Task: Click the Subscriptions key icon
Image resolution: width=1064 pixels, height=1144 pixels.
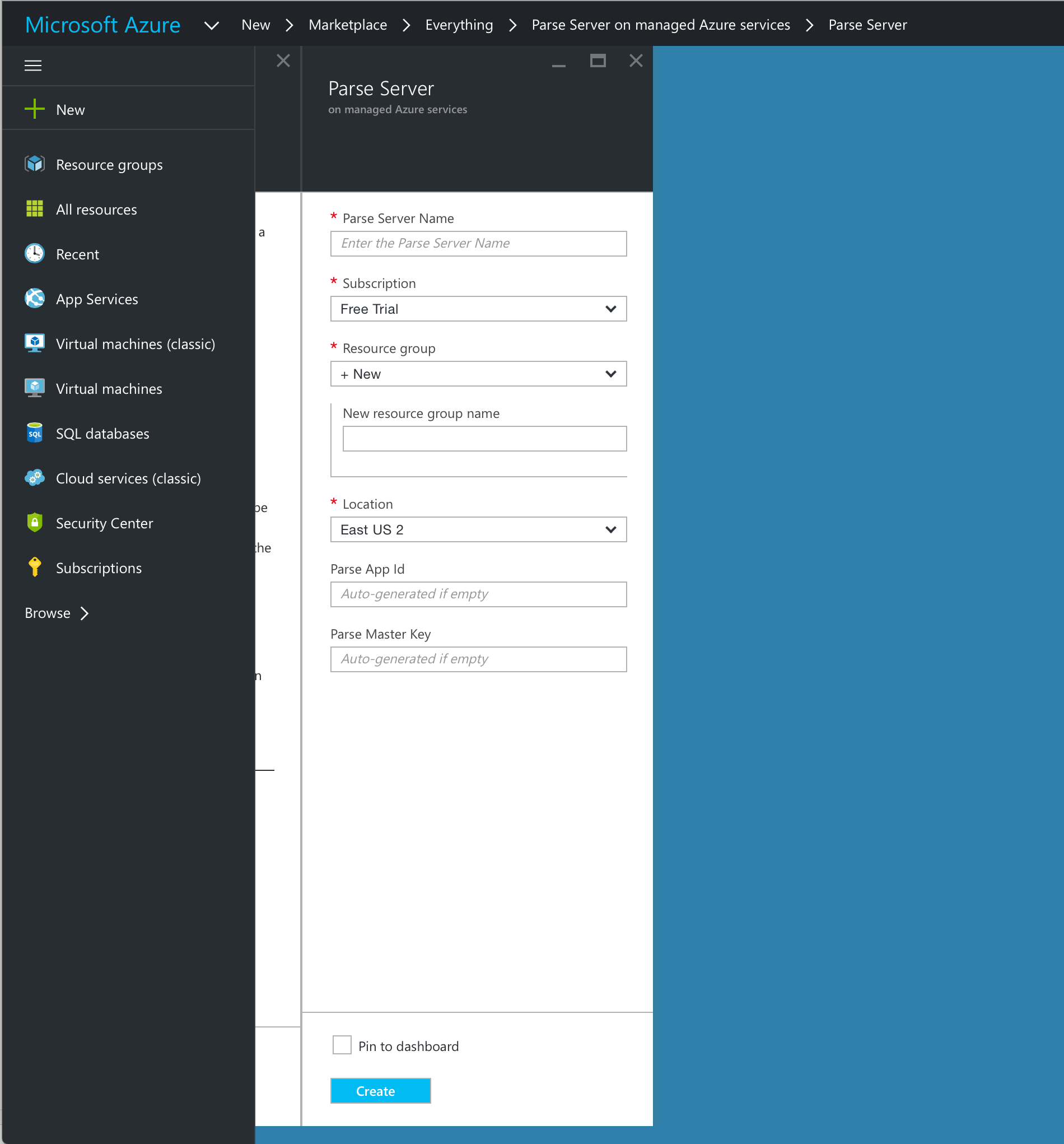Action: [x=35, y=568]
